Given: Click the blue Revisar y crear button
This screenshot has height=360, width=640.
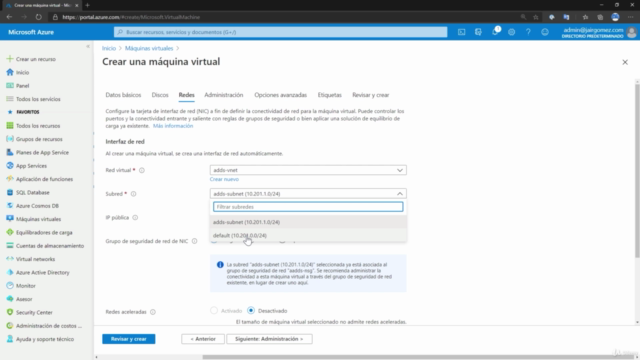Looking at the screenshot, I should pyautogui.click(x=129, y=339).
